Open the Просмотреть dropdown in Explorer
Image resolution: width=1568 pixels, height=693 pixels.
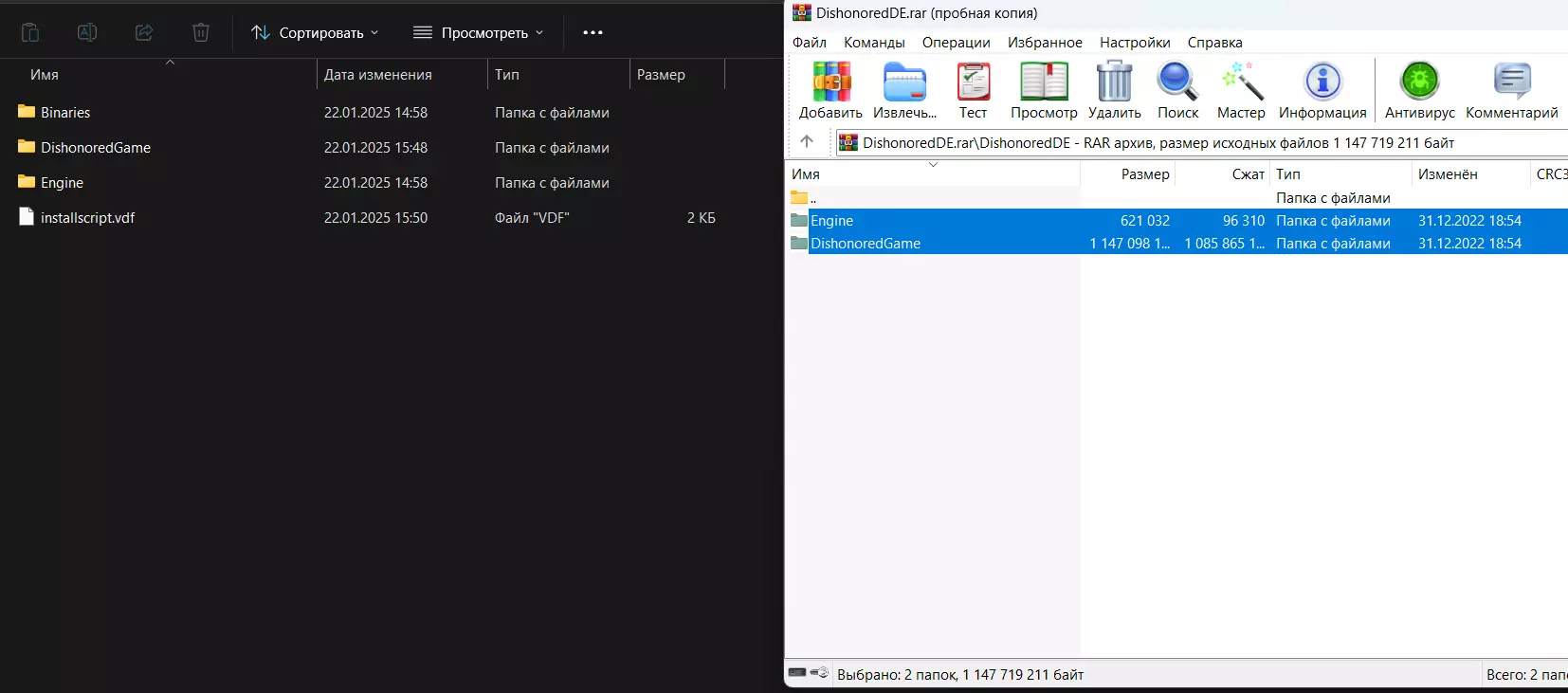[479, 32]
